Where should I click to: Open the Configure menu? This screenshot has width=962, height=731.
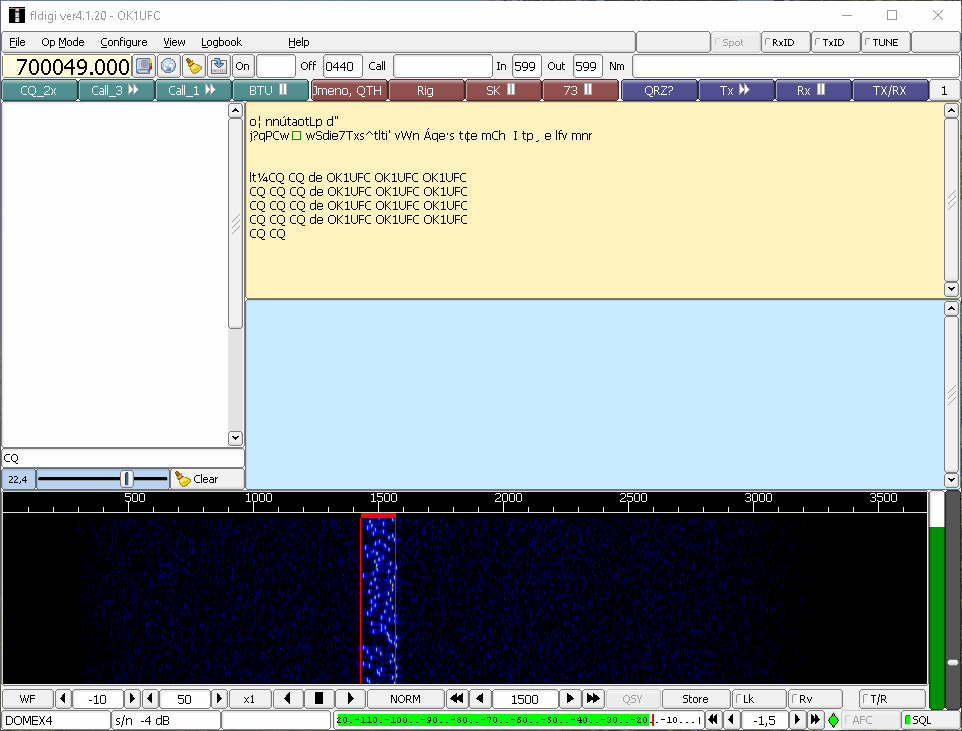[x=123, y=42]
